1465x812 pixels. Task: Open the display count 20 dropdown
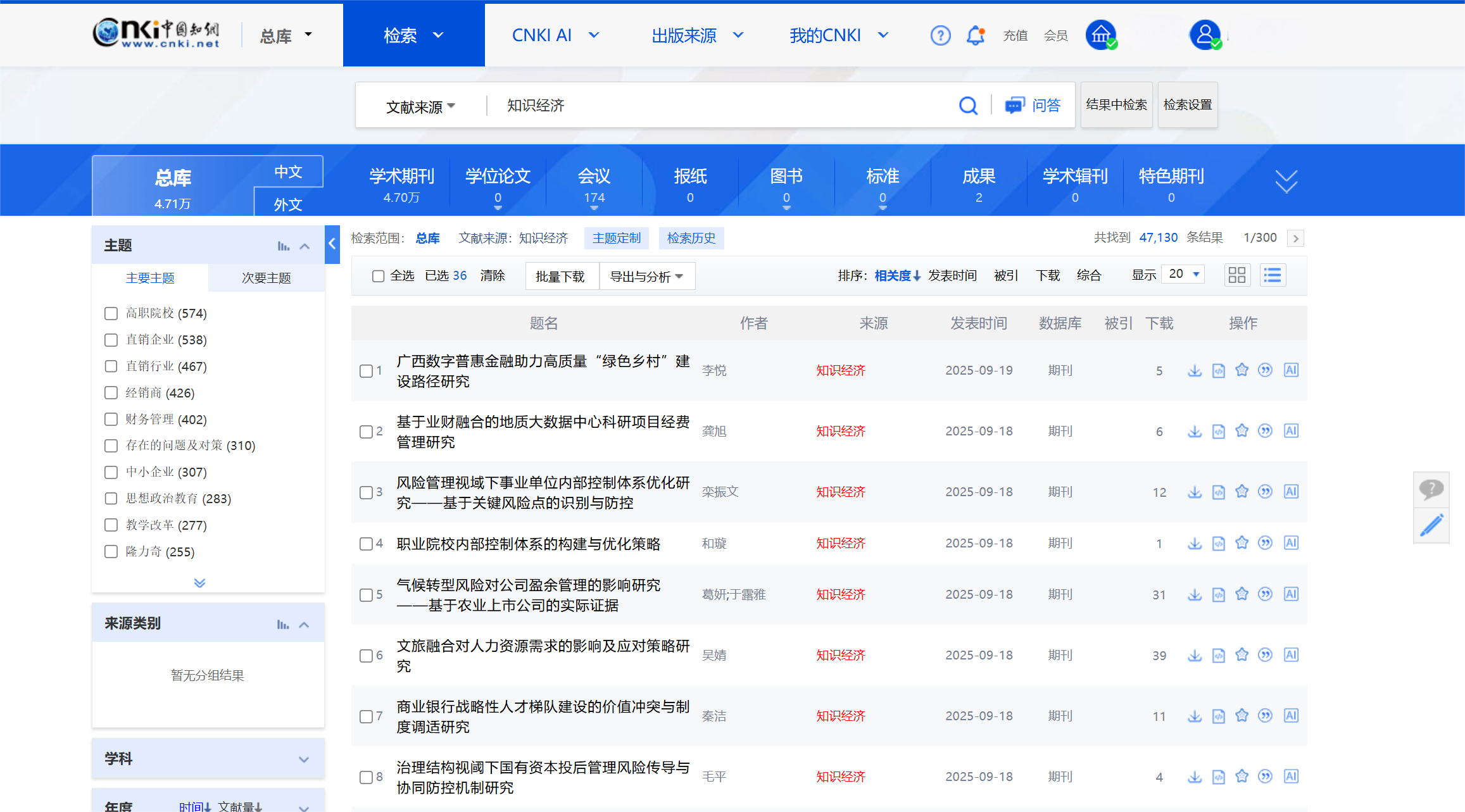1183,274
